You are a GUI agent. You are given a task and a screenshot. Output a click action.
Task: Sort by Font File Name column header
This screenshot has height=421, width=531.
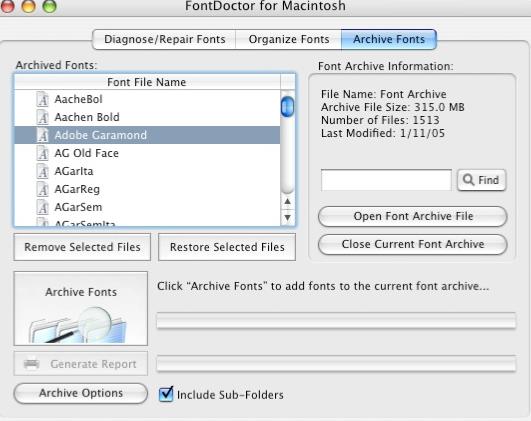[x=147, y=82]
